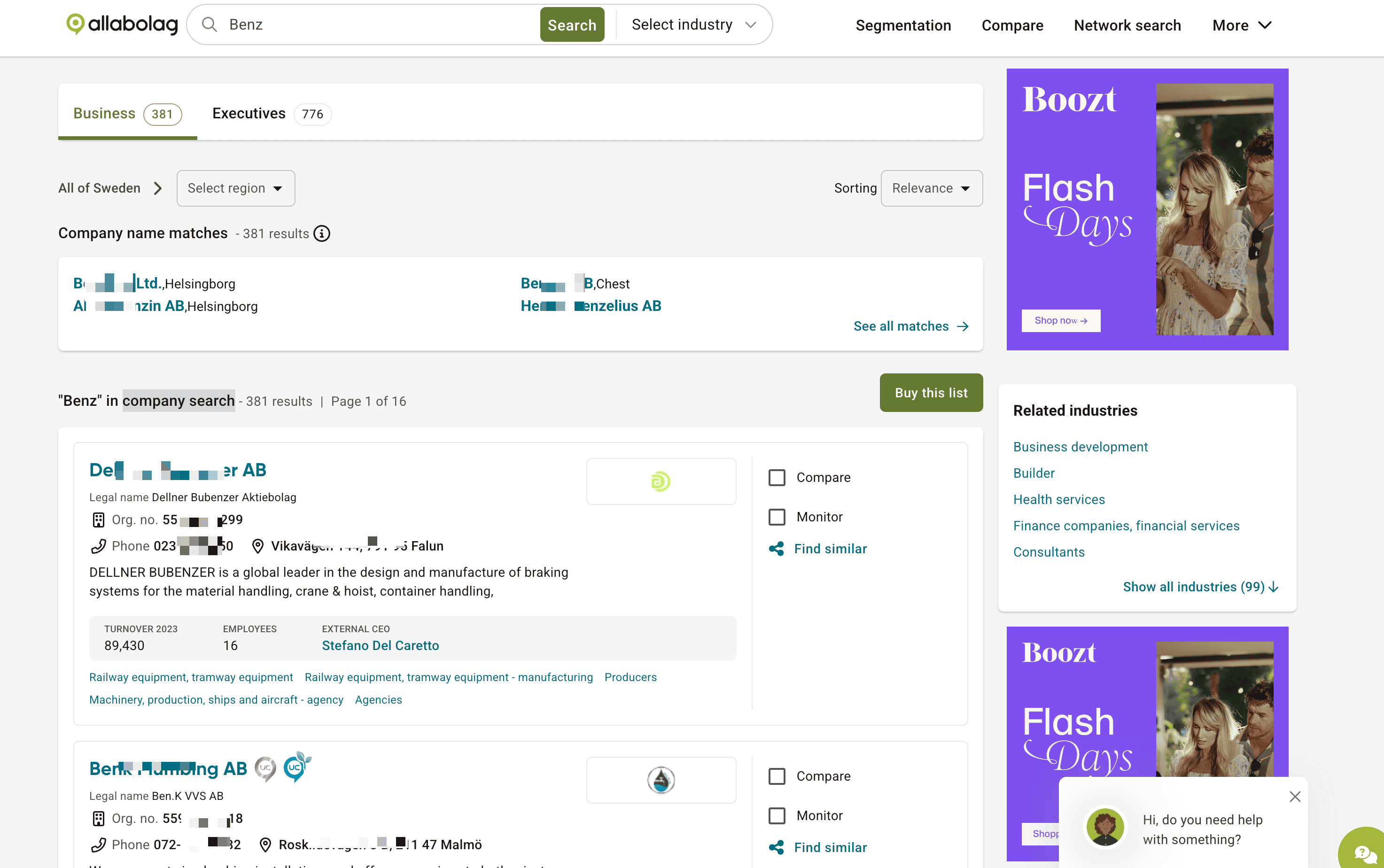
Task: Click chevron after All of Sweden
Action: (158, 188)
